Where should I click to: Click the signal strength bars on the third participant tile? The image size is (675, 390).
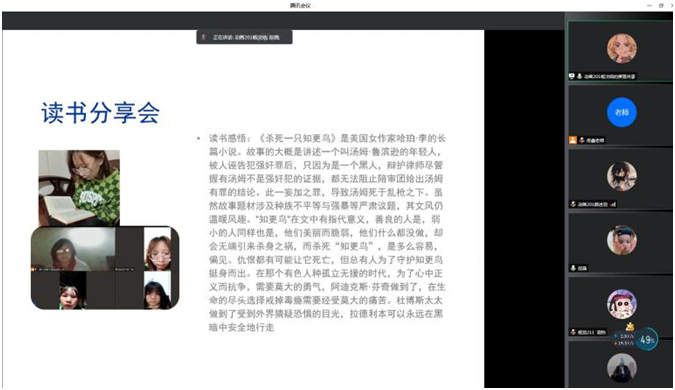[x=613, y=204]
